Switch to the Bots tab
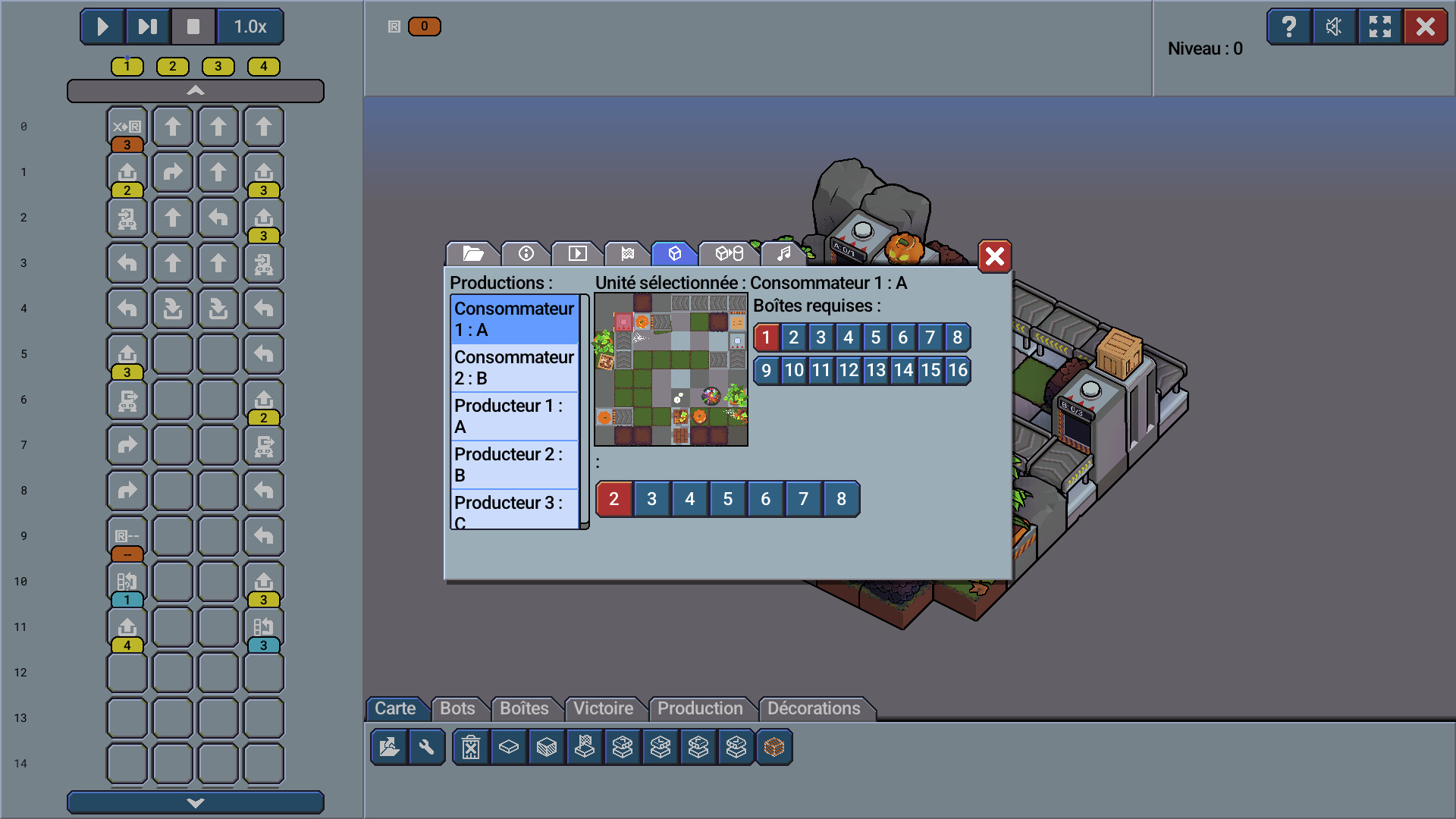The height and width of the screenshot is (819, 1456). coord(457,708)
